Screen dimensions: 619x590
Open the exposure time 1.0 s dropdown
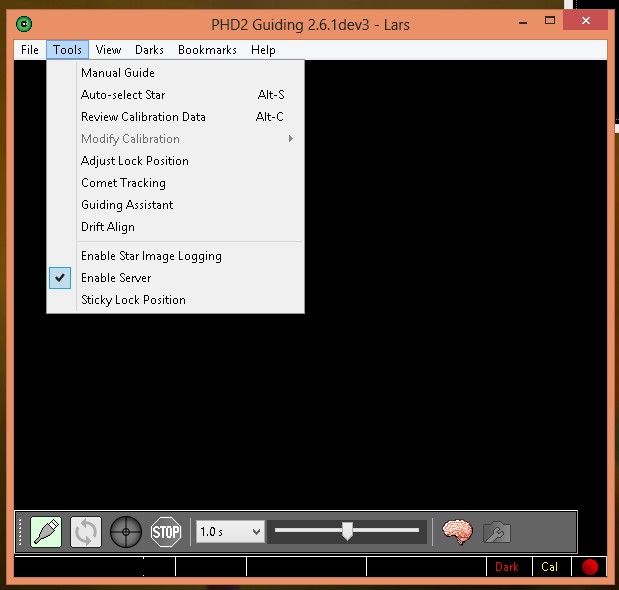[x=230, y=532]
